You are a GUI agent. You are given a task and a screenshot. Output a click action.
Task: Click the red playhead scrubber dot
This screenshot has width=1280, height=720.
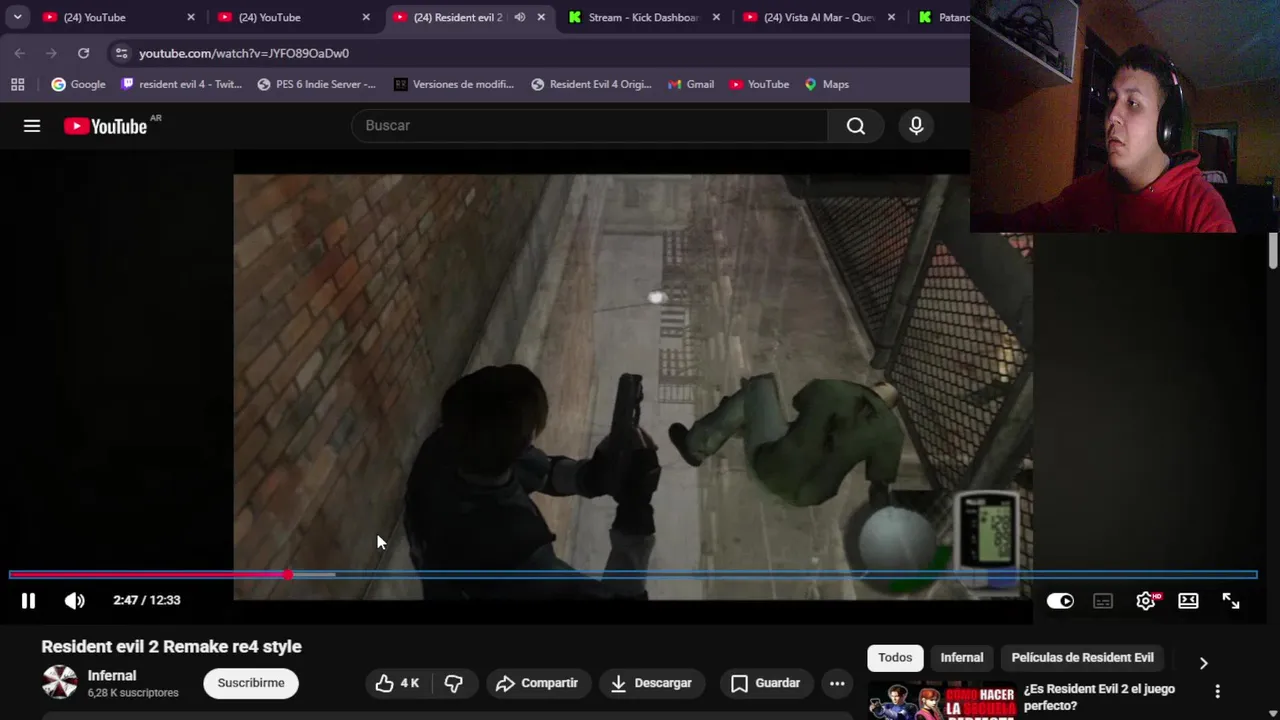coord(288,574)
